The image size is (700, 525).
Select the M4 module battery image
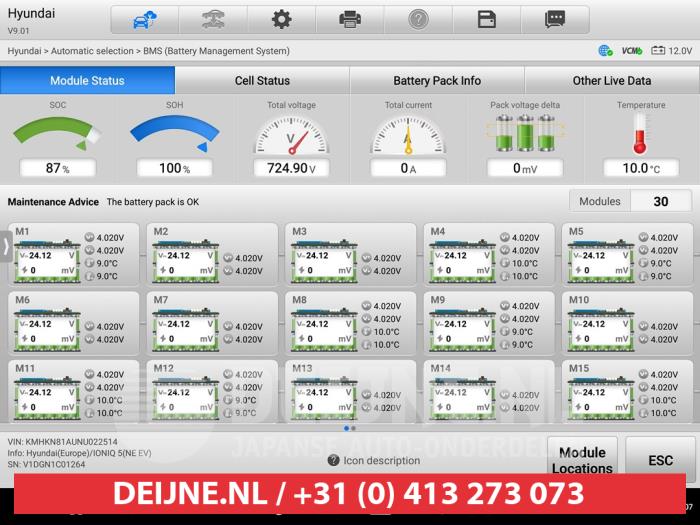point(462,261)
